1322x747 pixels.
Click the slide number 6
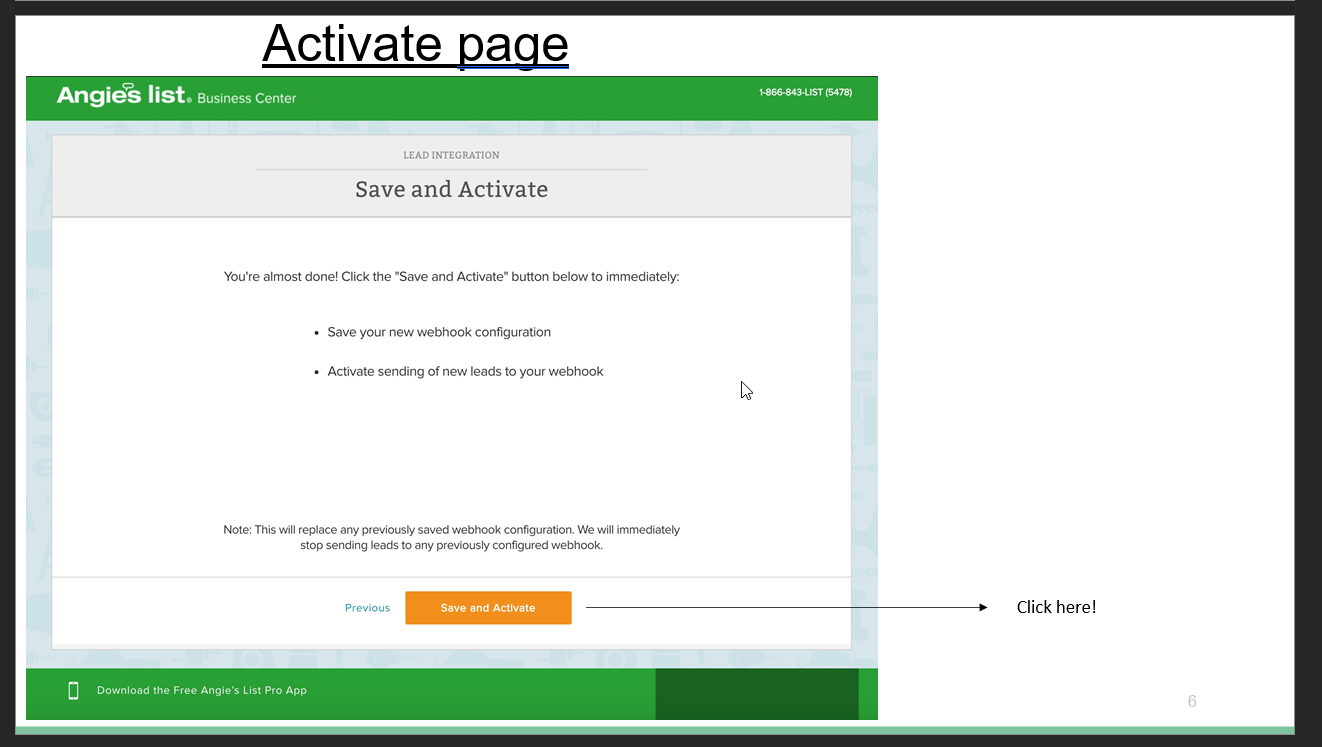1191,701
